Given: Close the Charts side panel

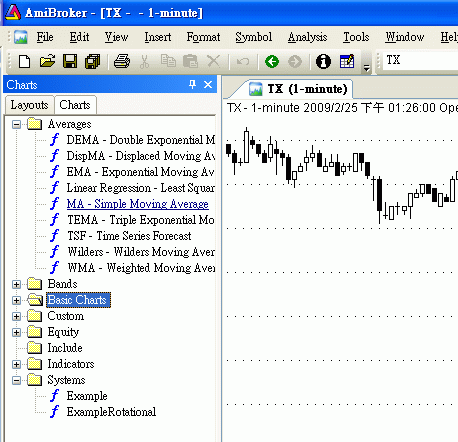Looking at the screenshot, I should [208, 85].
